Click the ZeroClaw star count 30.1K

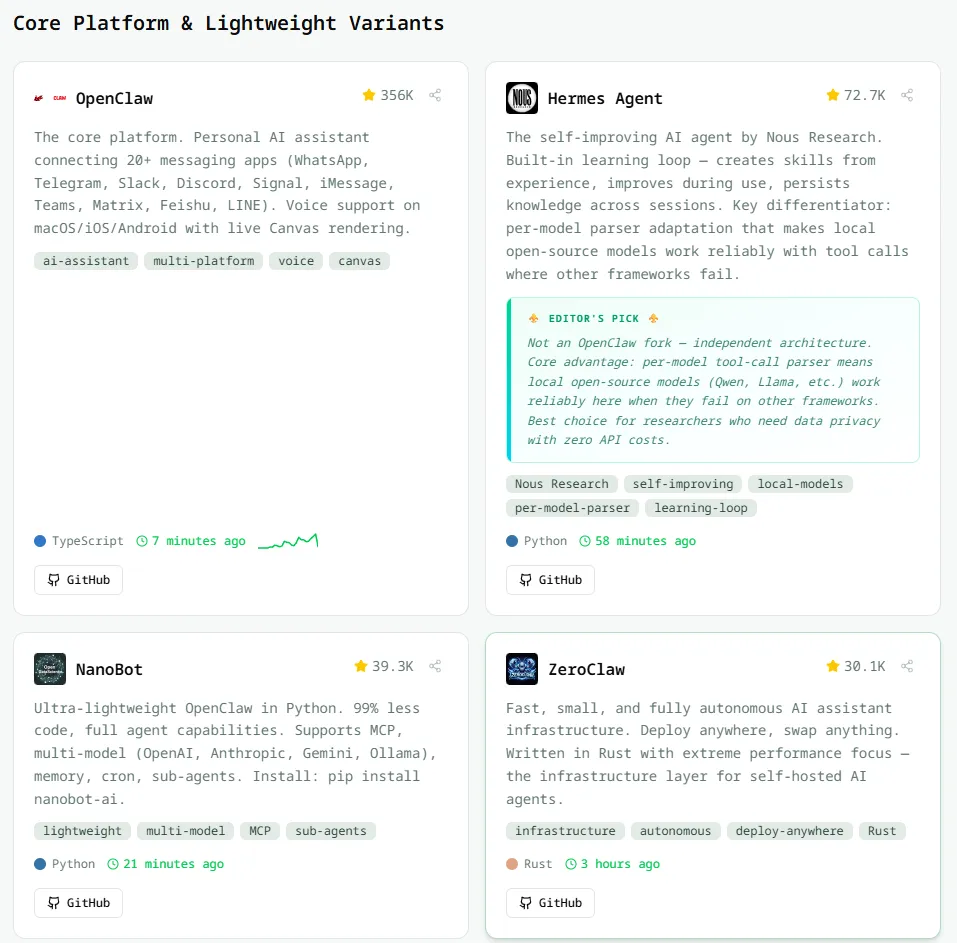point(856,666)
